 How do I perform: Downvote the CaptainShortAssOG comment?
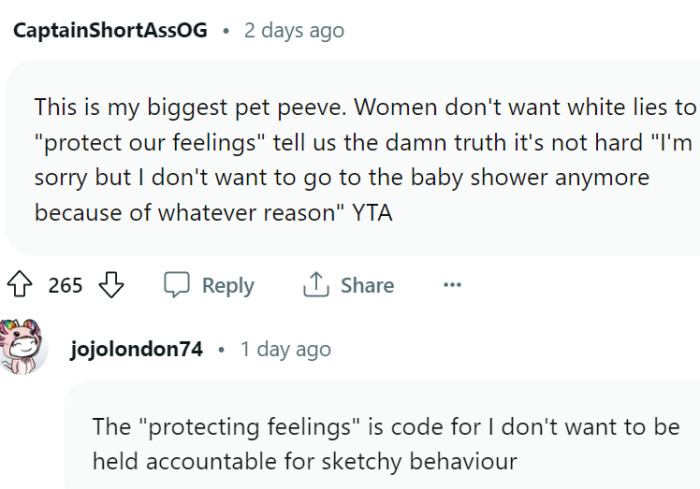(111, 286)
